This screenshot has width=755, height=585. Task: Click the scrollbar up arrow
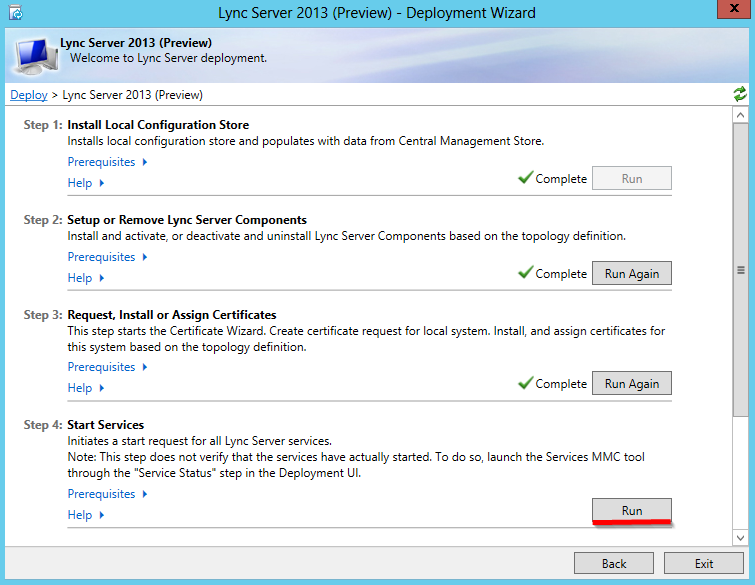point(740,115)
